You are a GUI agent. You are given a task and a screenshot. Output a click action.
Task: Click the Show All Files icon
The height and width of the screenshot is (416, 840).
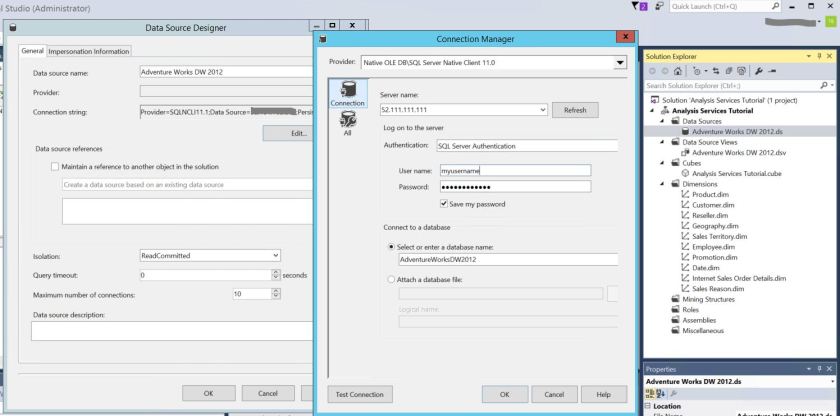point(741,71)
